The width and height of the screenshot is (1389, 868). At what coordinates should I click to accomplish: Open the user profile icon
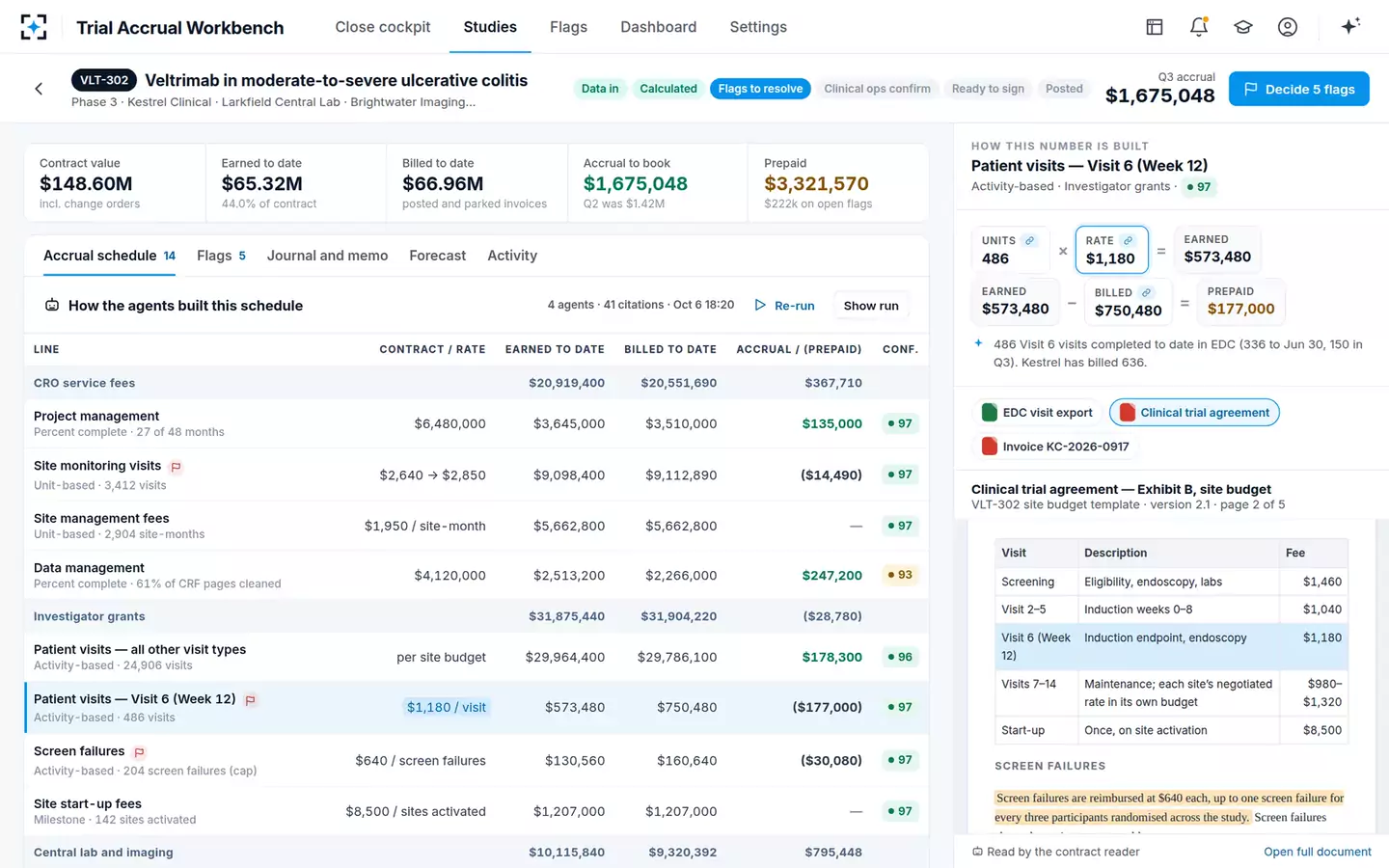coord(1288,27)
